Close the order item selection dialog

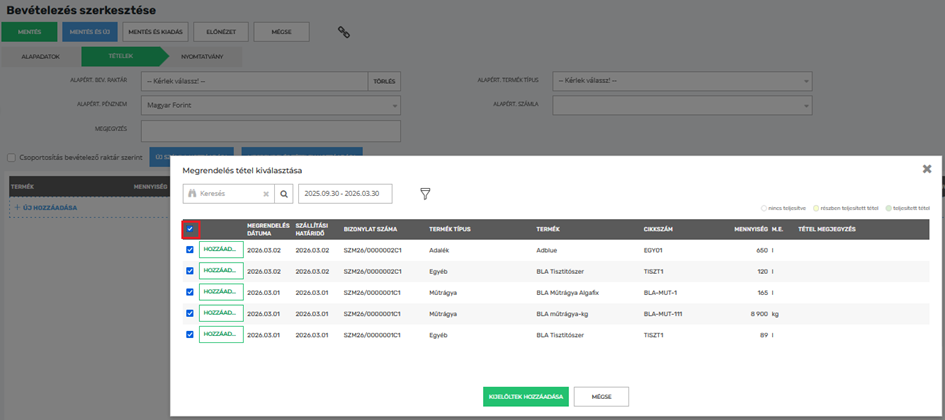(927, 169)
